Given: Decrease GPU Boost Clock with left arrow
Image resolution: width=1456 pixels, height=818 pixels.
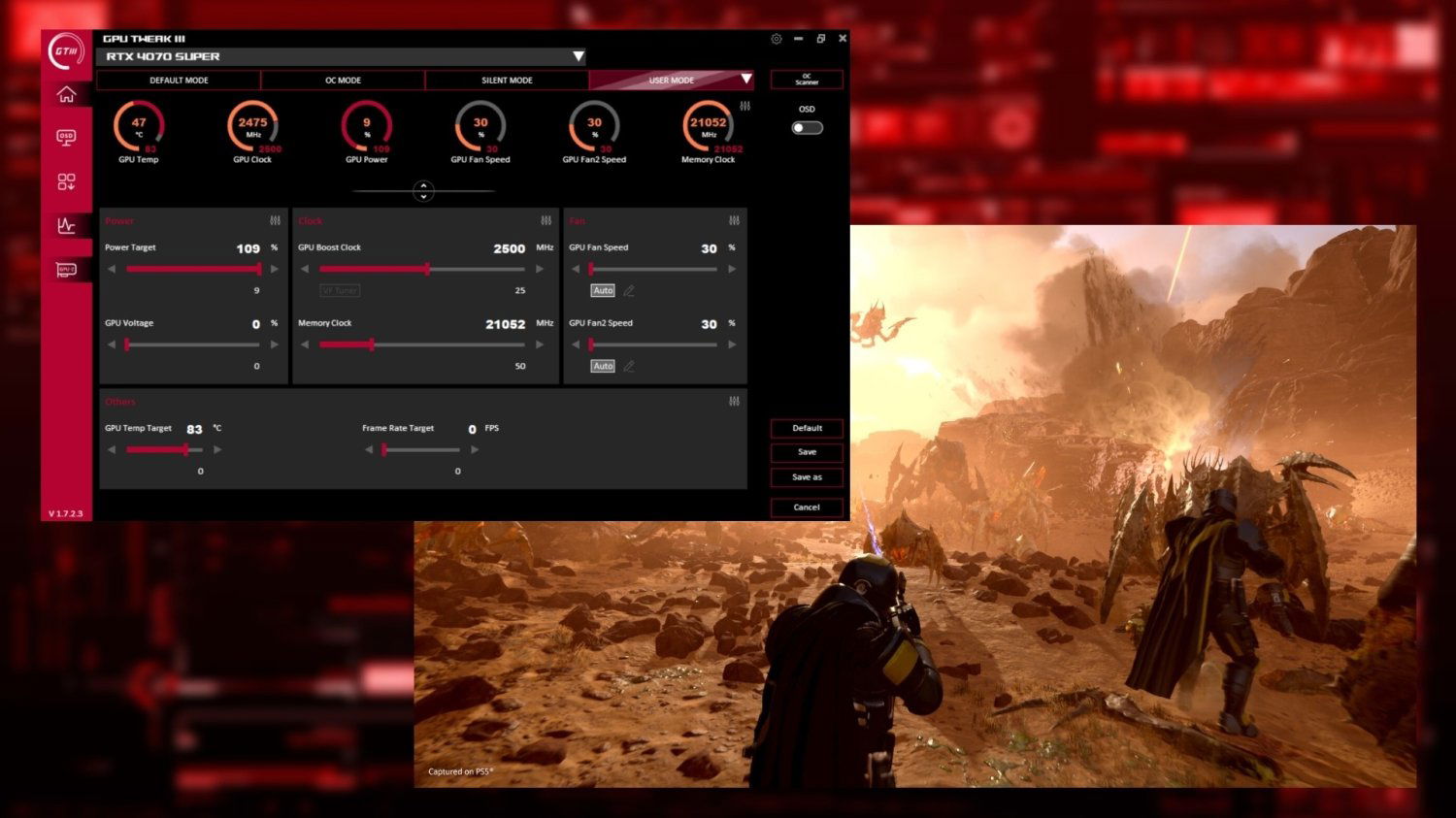Looking at the screenshot, I should pyautogui.click(x=305, y=269).
